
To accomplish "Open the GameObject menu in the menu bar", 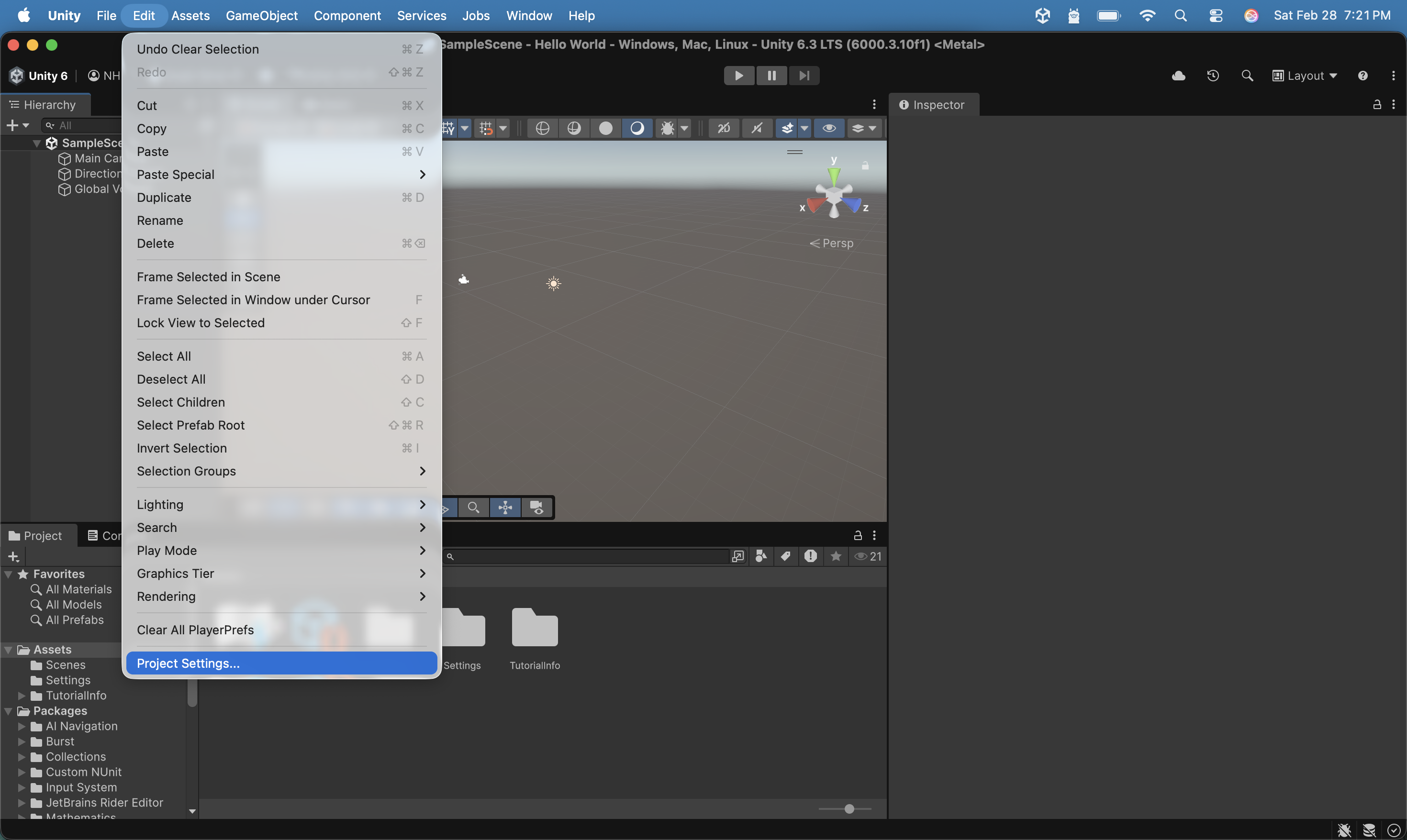I will click(x=262, y=15).
